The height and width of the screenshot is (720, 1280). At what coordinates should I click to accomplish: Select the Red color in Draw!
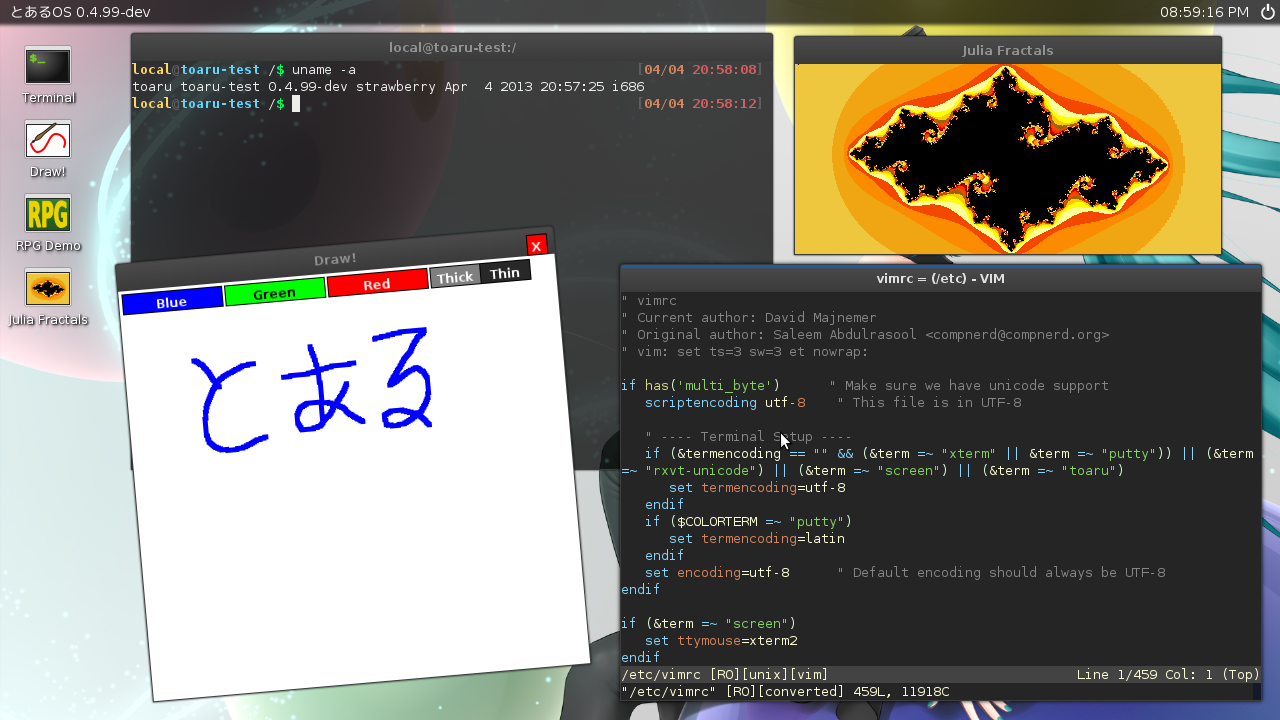click(377, 283)
